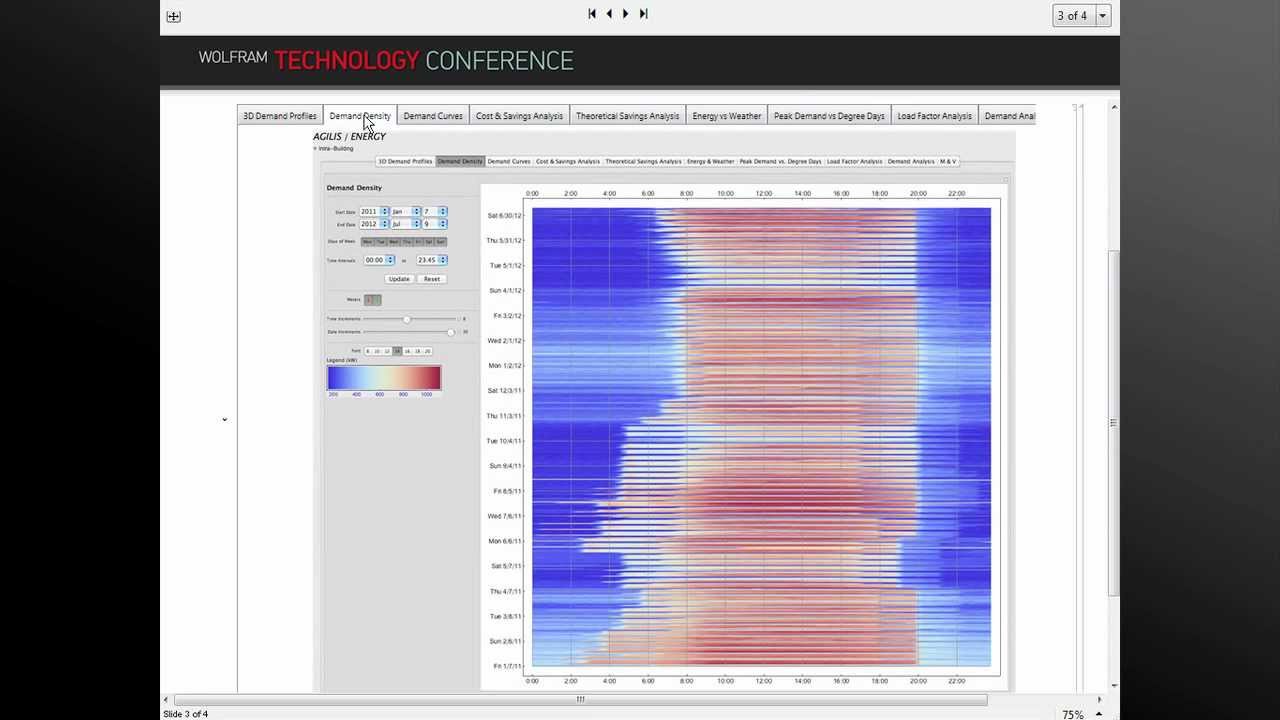
Task: Open Start Date day dropdown 7
Action: coord(435,211)
